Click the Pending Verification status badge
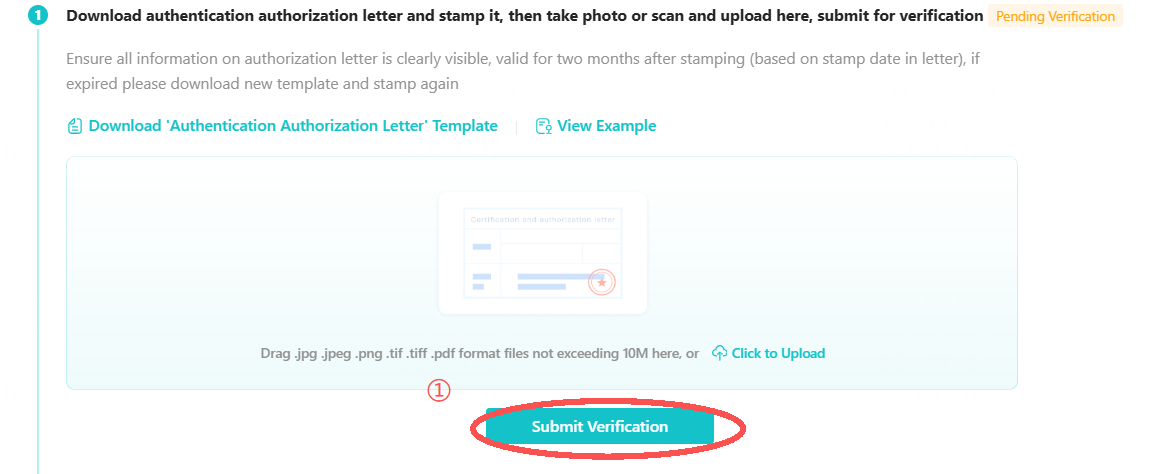Screen dimensions: 1173x474 point(1055,16)
